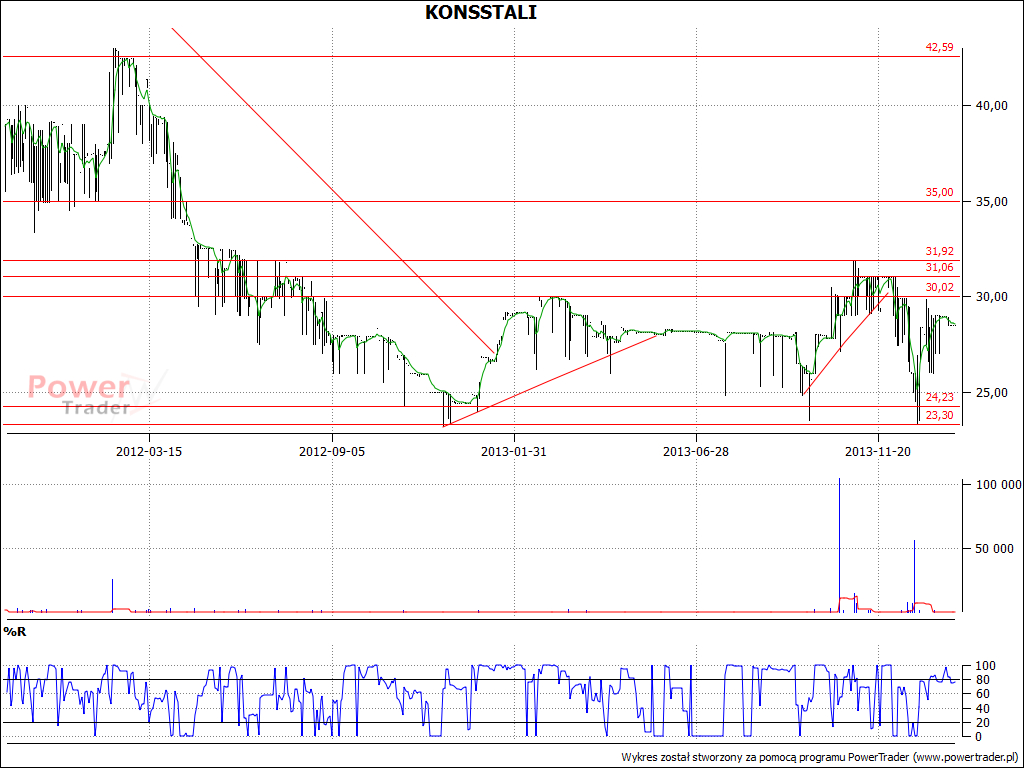This screenshot has height=768, width=1024.
Task: Click the 31,06 red level label
Action: (x=939, y=268)
